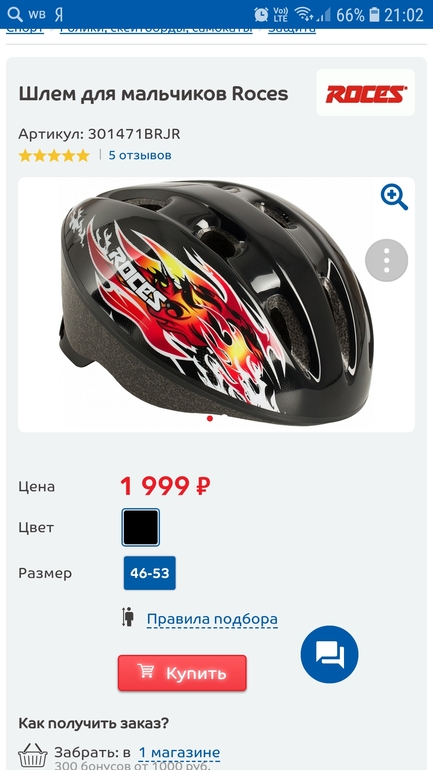Open Правила подбора sizing rules link
Image resolution: width=433 pixels, height=770 pixels.
pos(212,619)
